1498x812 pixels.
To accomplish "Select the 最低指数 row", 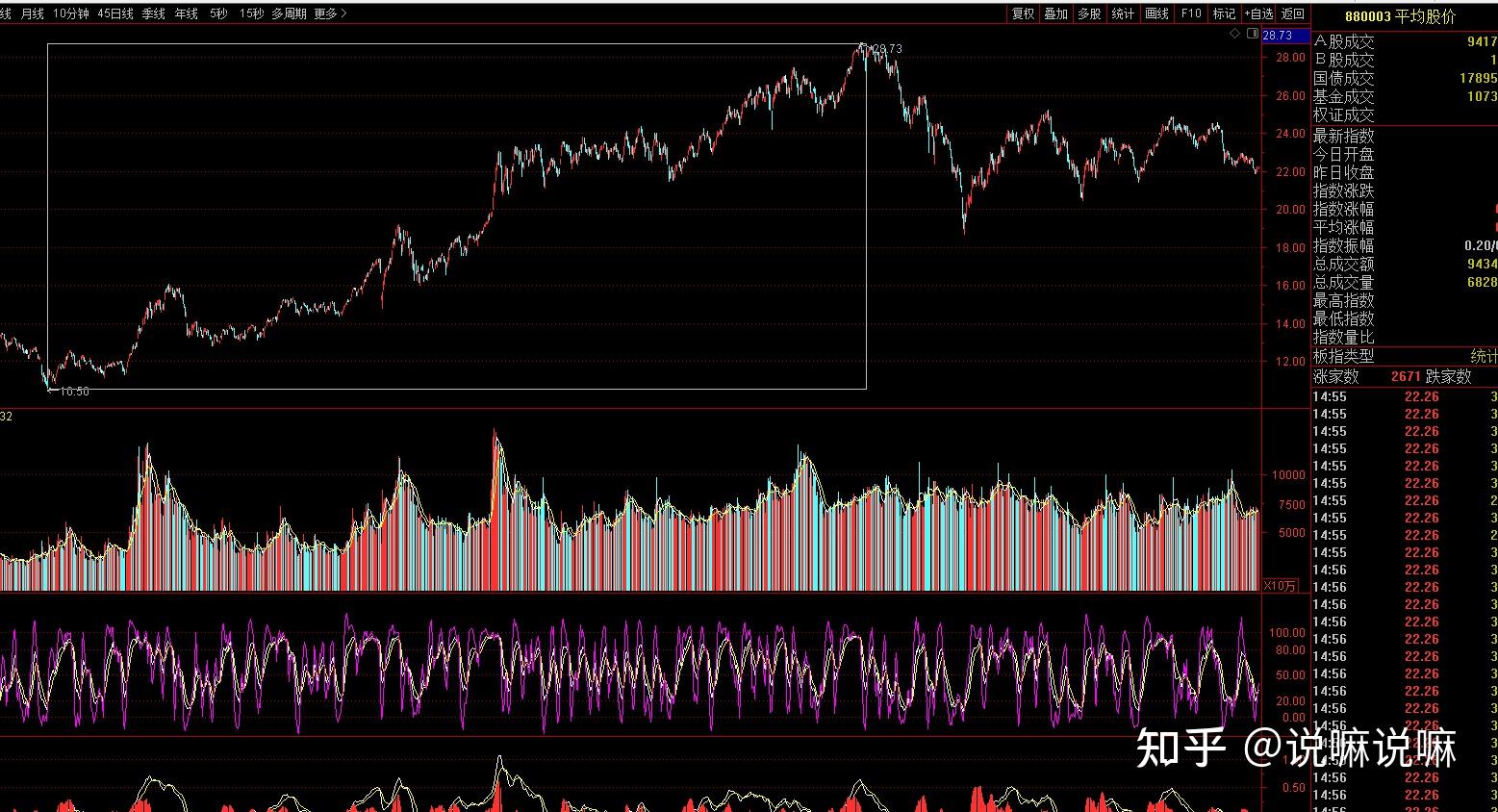I will [x=1405, y=318].
